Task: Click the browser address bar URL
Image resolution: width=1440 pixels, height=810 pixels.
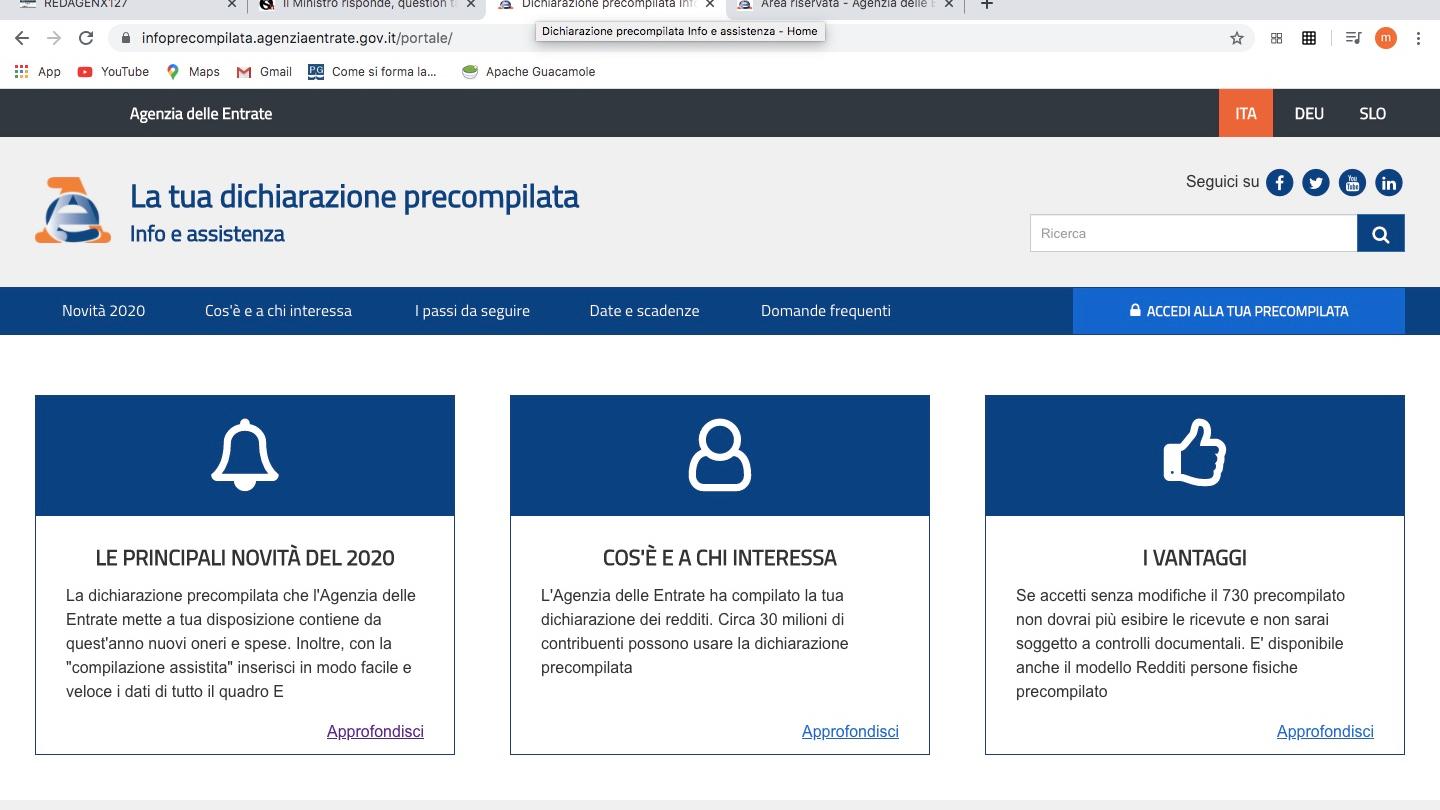Action: (x=297, y=38)
